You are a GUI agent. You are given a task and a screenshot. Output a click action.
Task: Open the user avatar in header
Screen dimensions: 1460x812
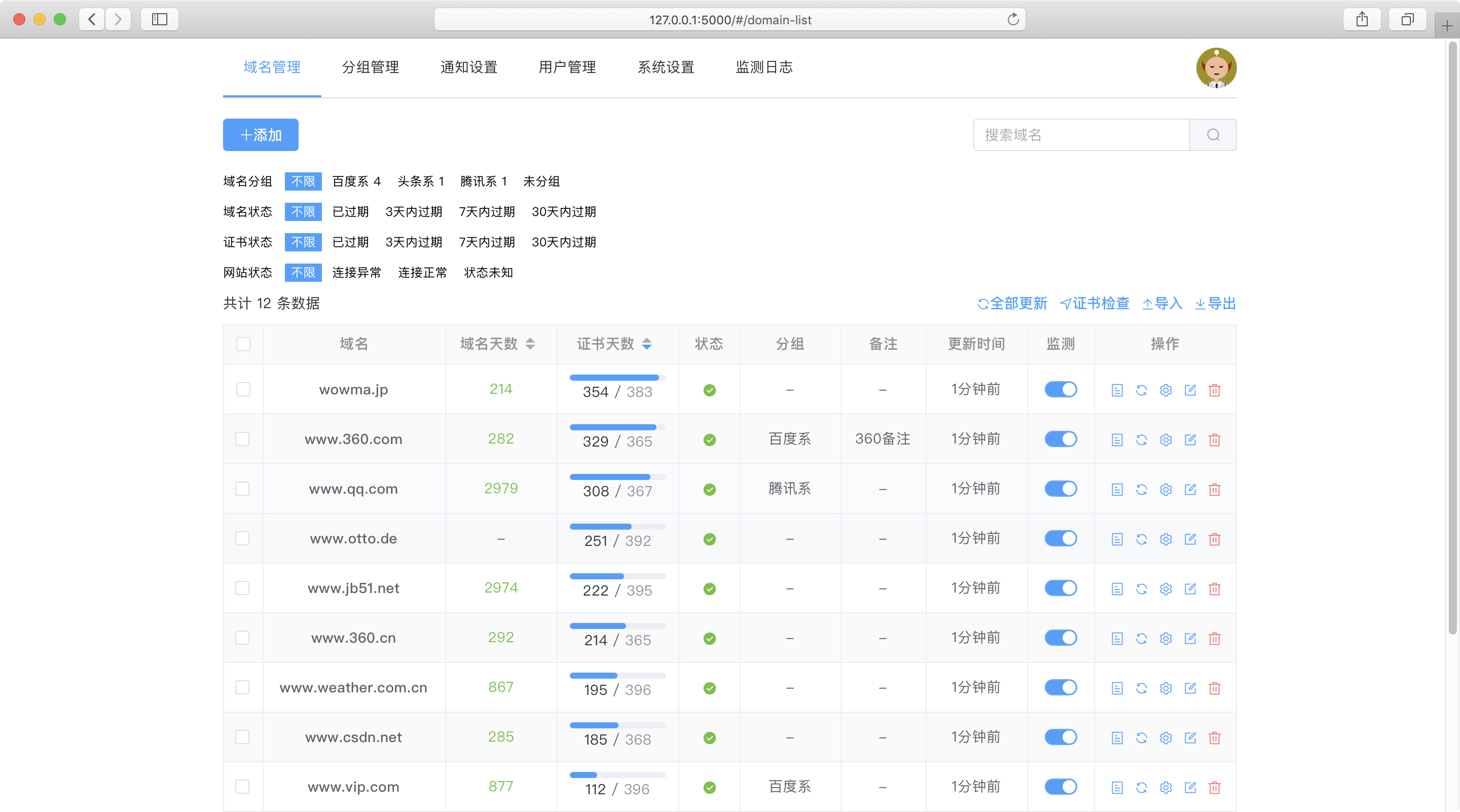(1216, 68)
